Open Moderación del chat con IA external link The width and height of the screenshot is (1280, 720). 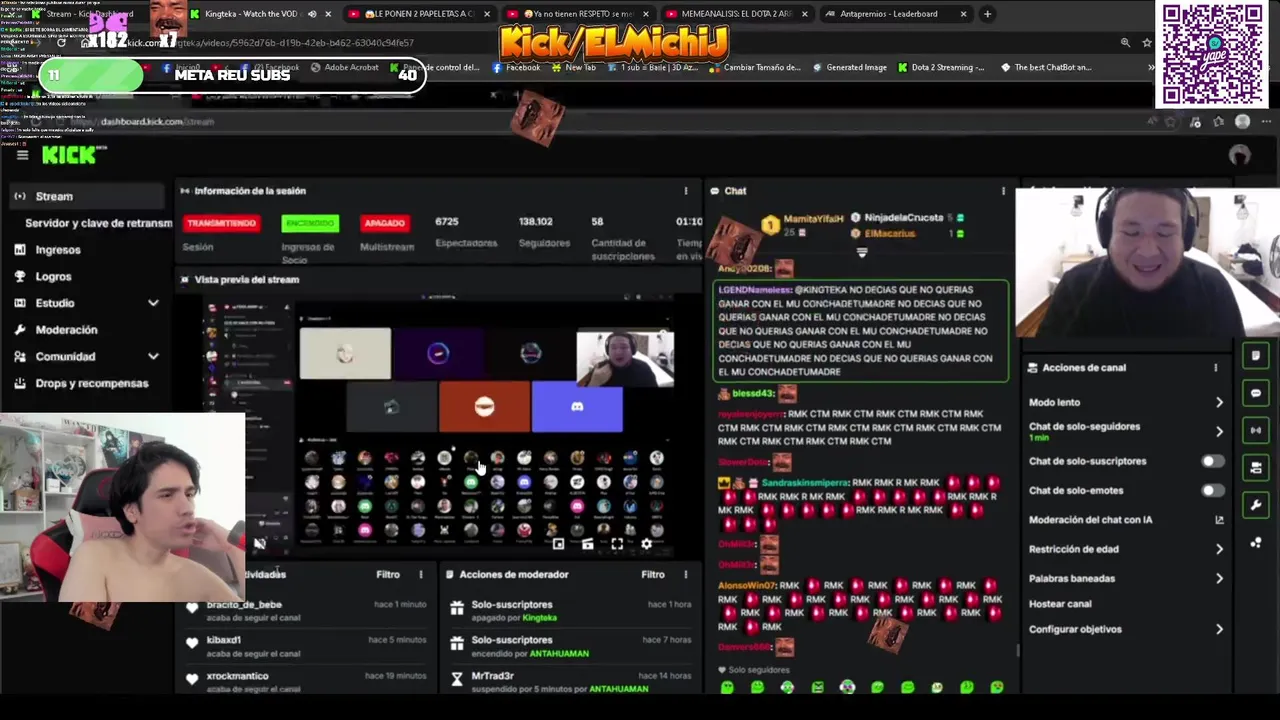[x=1219, y=520]
